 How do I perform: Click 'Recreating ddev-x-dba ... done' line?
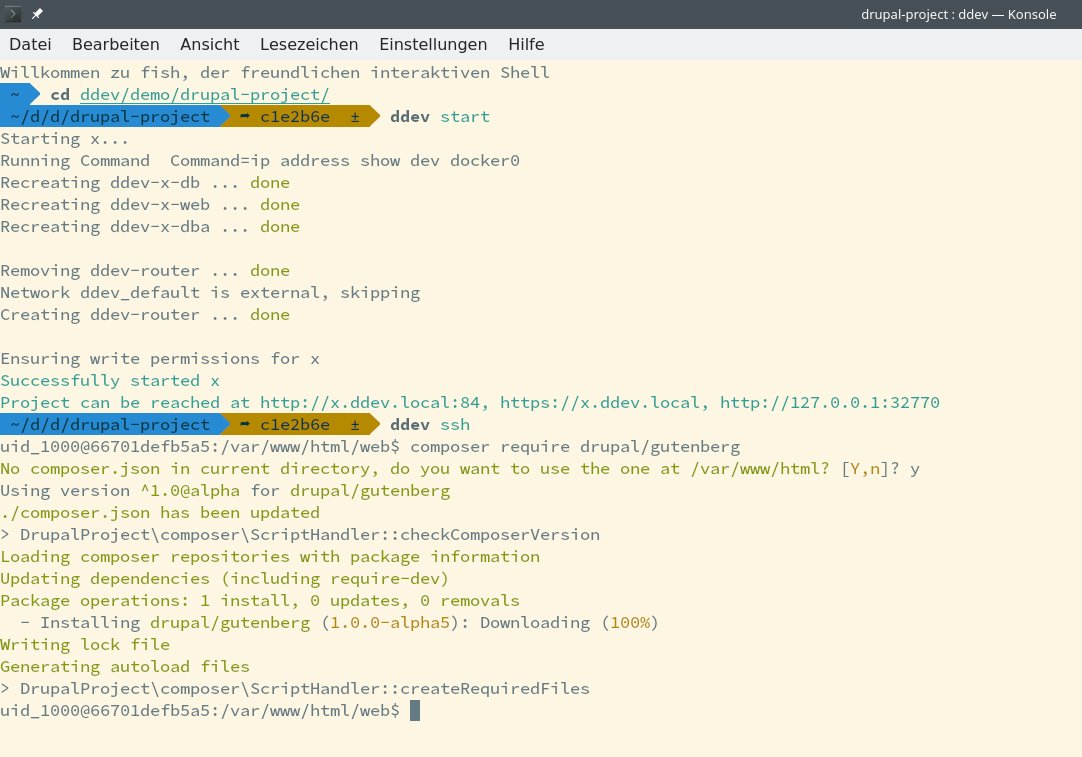[x=150, y=226]
